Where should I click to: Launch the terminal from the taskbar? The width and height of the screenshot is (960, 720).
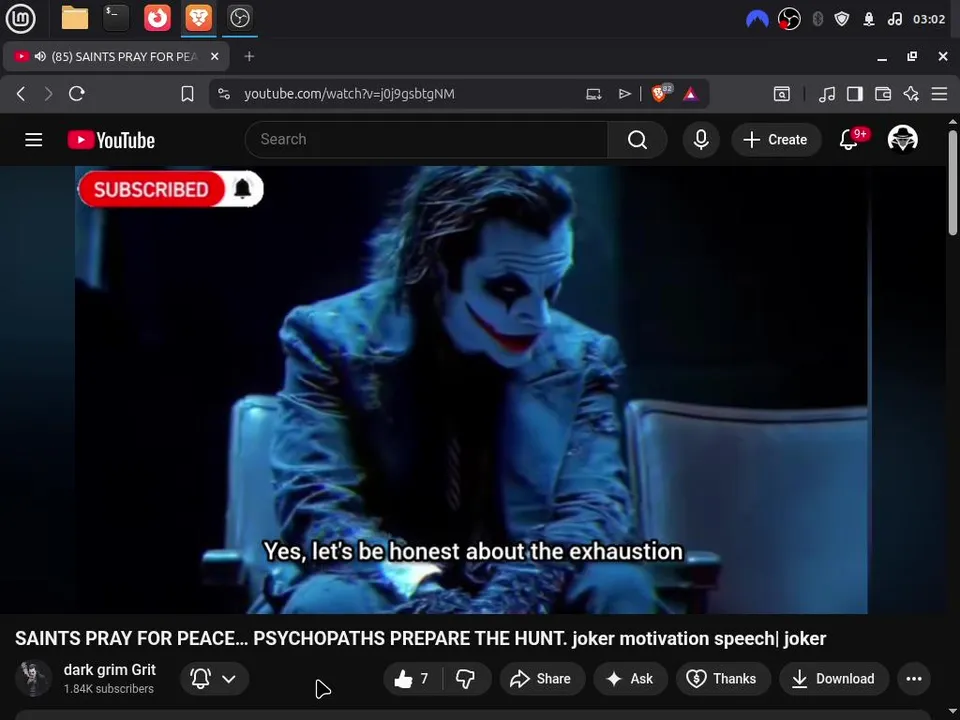(116, 18)
